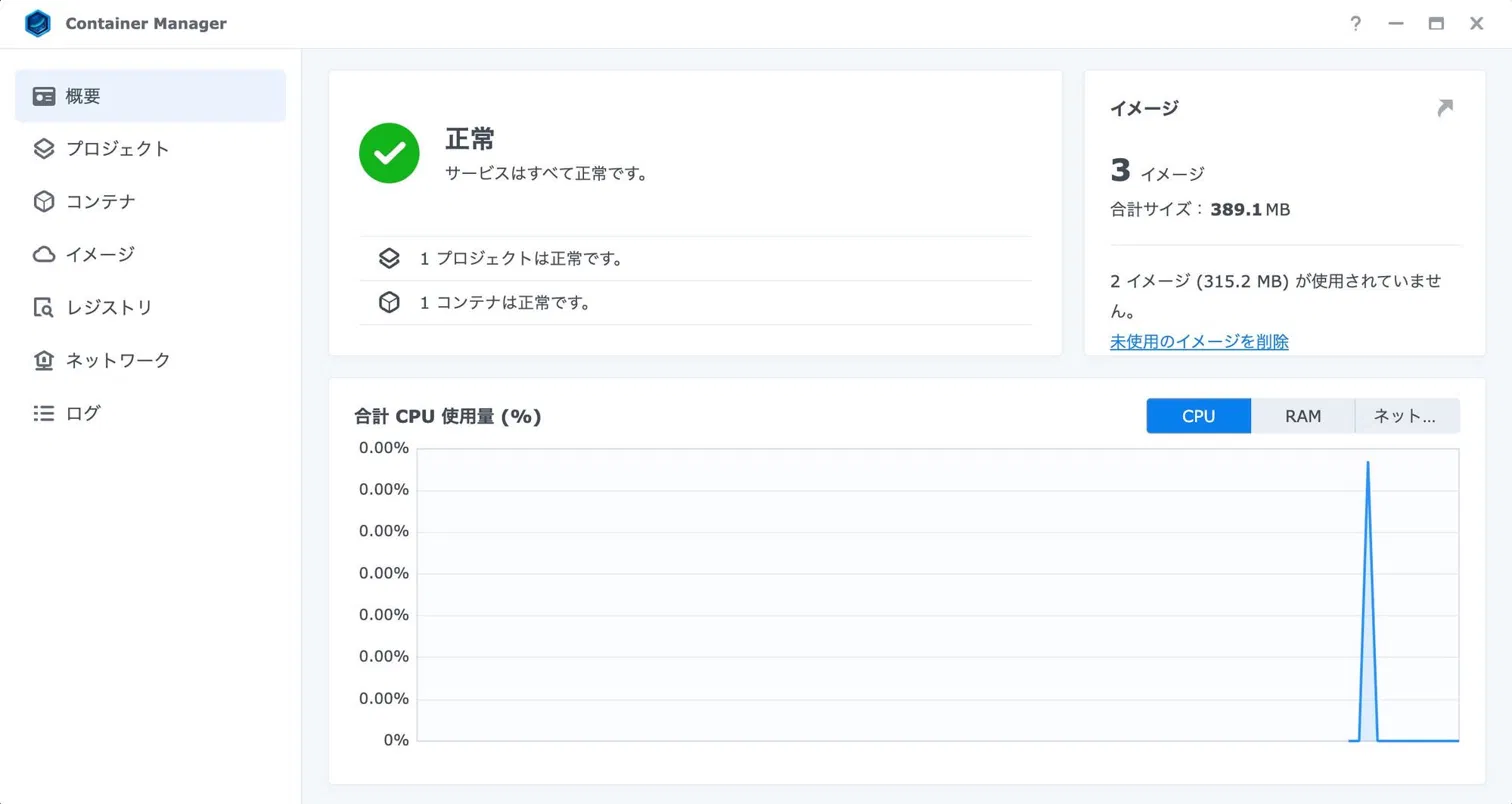
Task: Click the ログ list icon
Action: [44, 413]
